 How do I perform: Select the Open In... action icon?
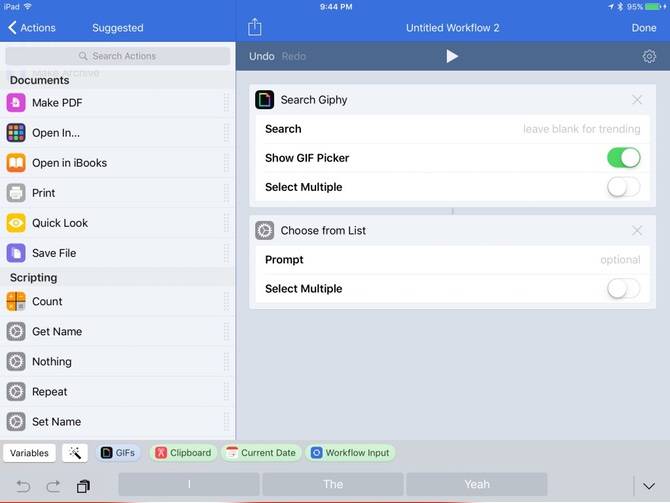click(16, 132)
